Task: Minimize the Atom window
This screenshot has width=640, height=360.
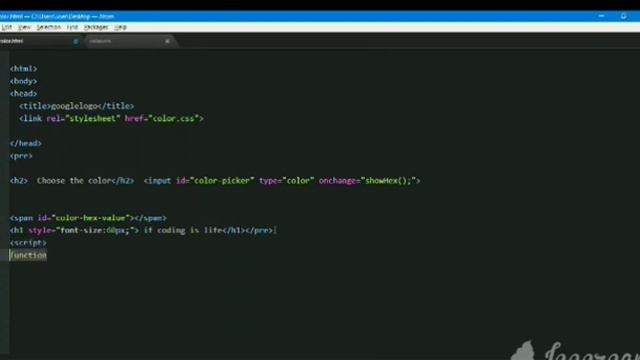Action: click(x=601, y=16)
